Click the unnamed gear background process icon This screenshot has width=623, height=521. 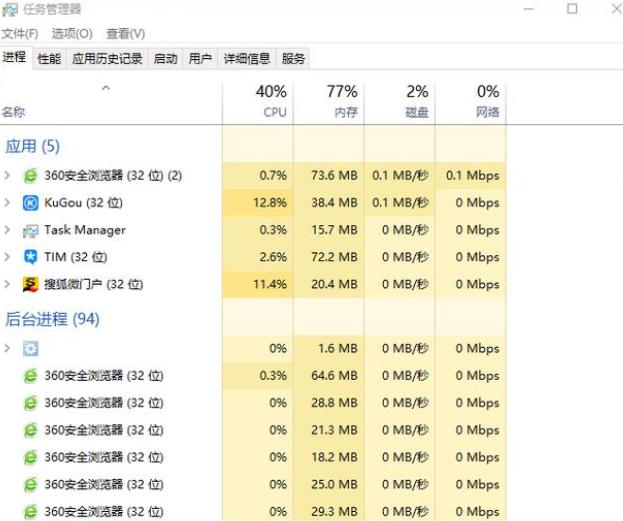click(x=31, y=349)
